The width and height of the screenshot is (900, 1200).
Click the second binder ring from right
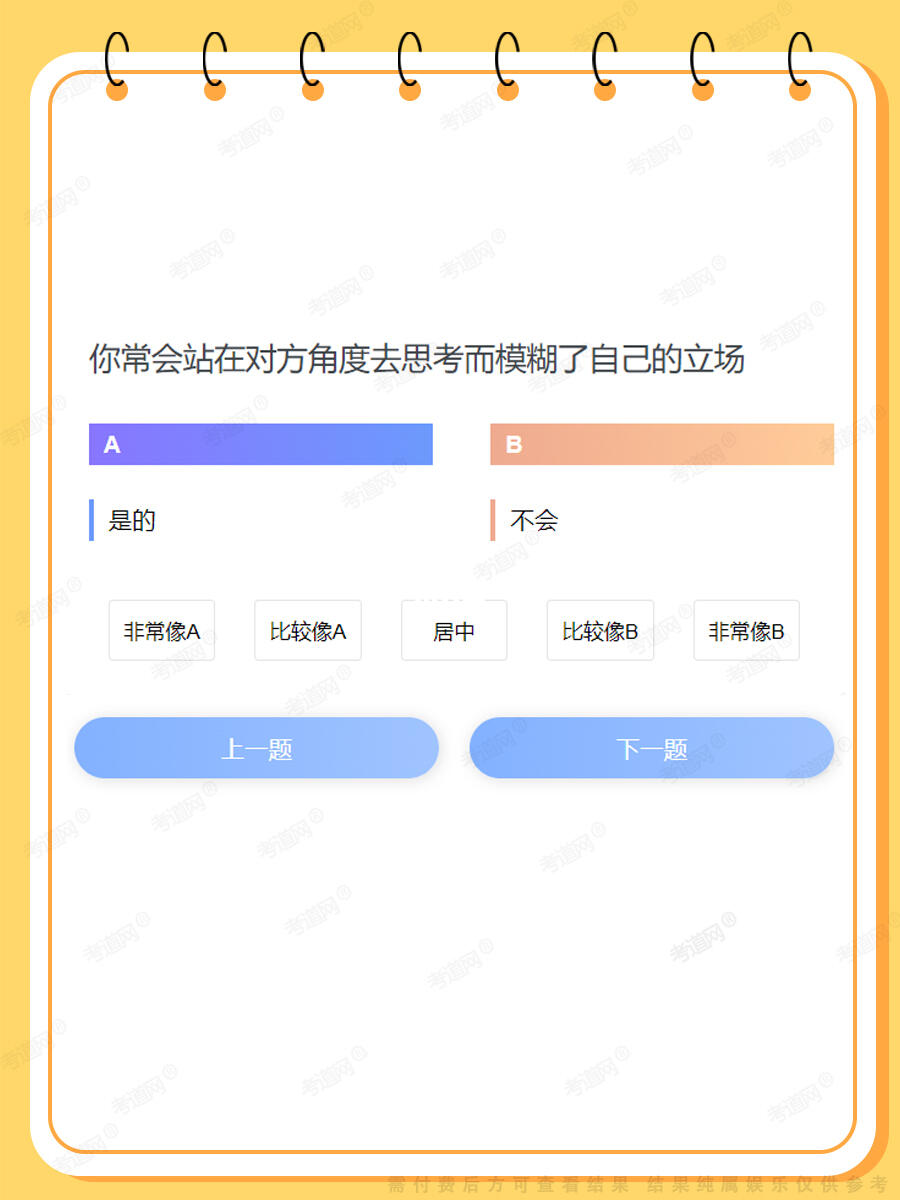[x=703, y=66]
